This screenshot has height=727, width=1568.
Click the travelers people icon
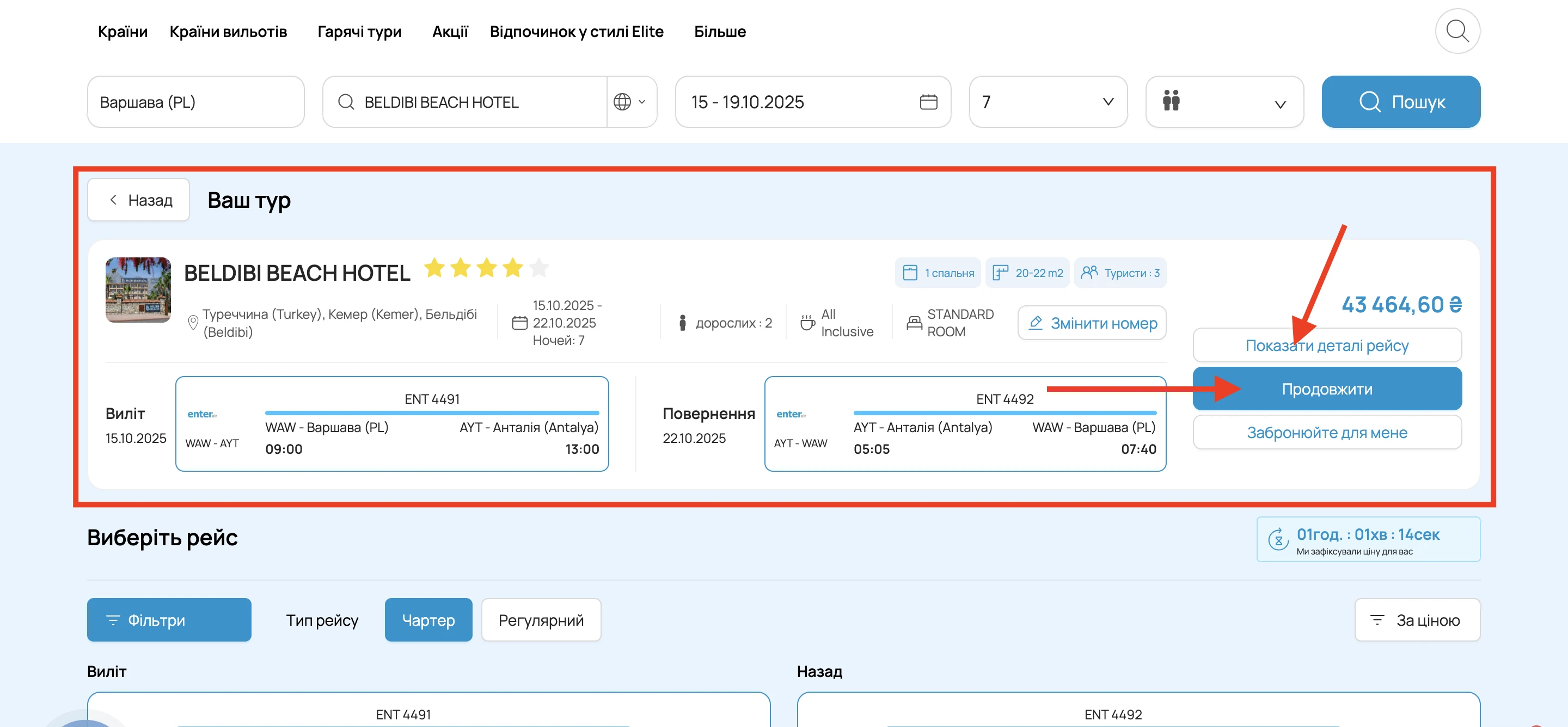[1171, 101]
